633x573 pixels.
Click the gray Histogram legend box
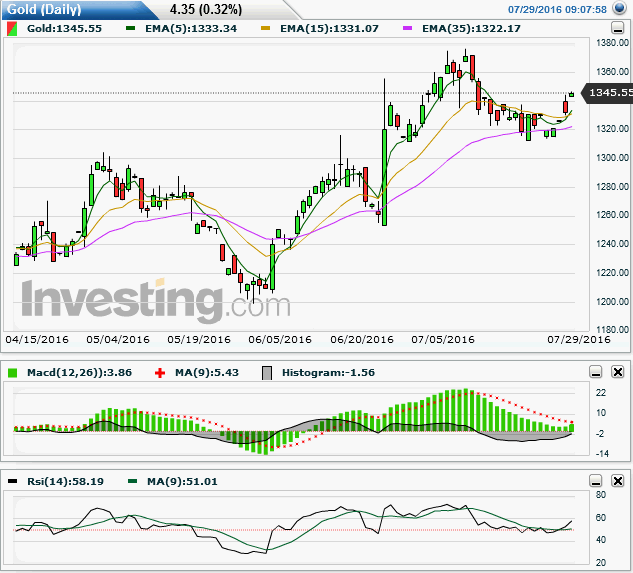coord(267,373)
